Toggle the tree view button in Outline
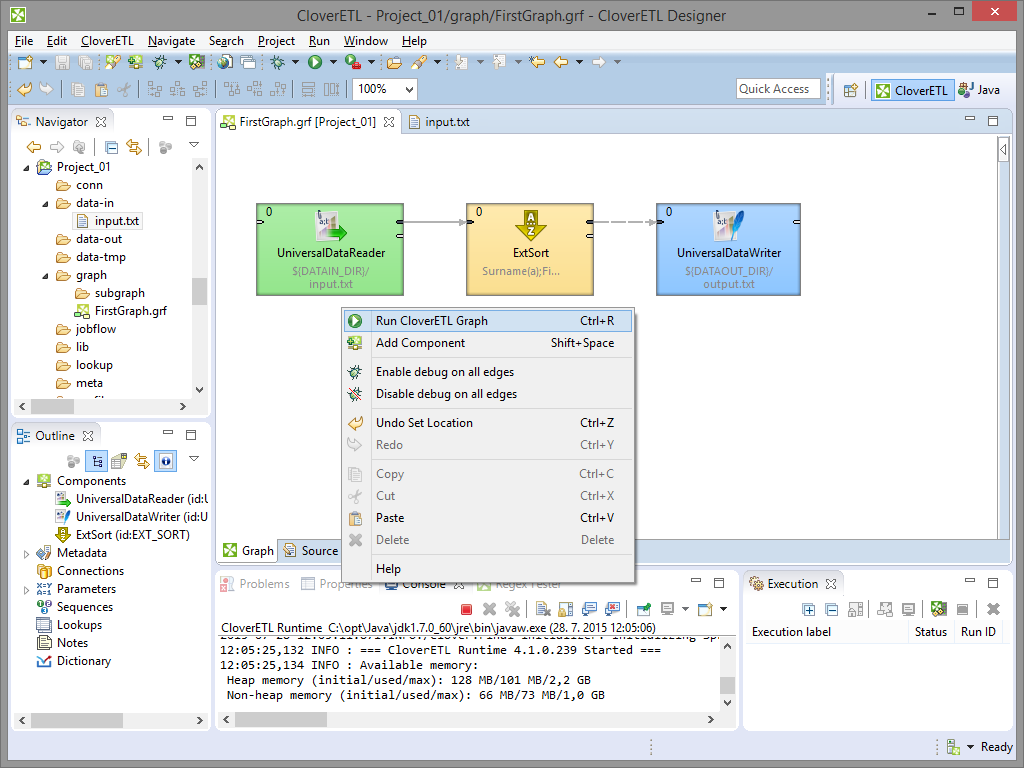1024x768 pixels. tap(97, 461)
